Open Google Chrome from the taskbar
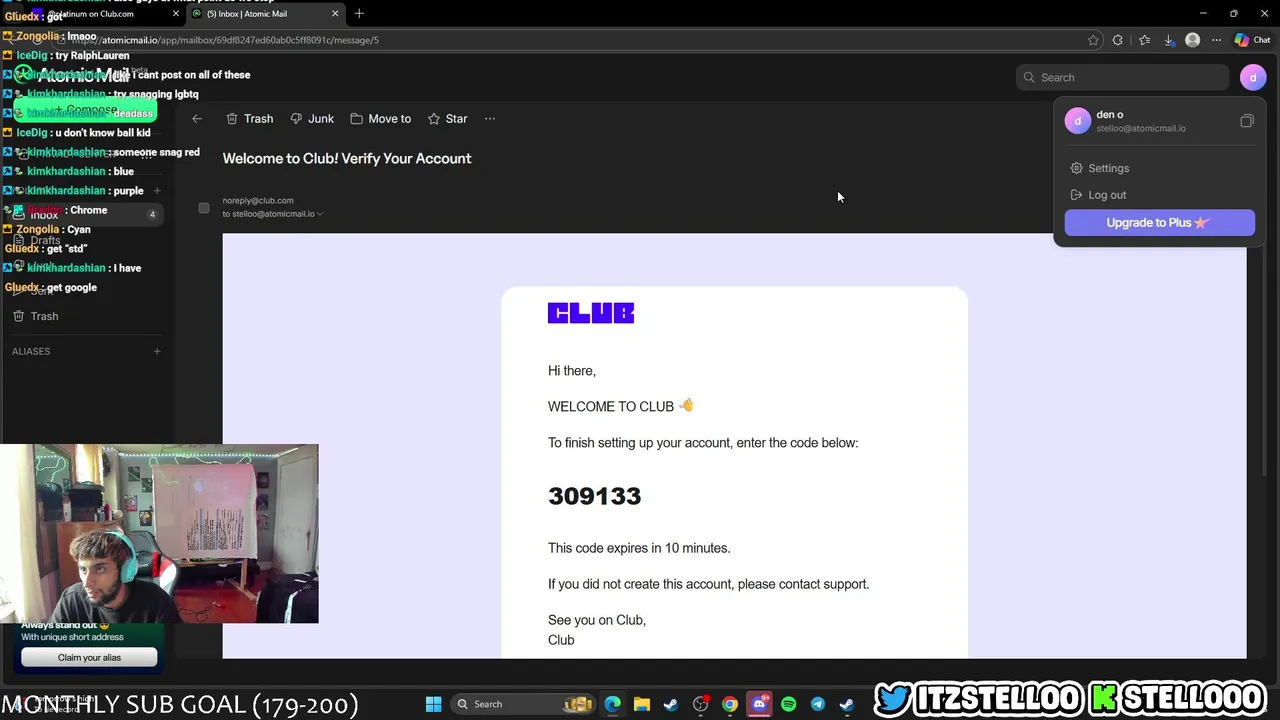 tap(730, 704)
